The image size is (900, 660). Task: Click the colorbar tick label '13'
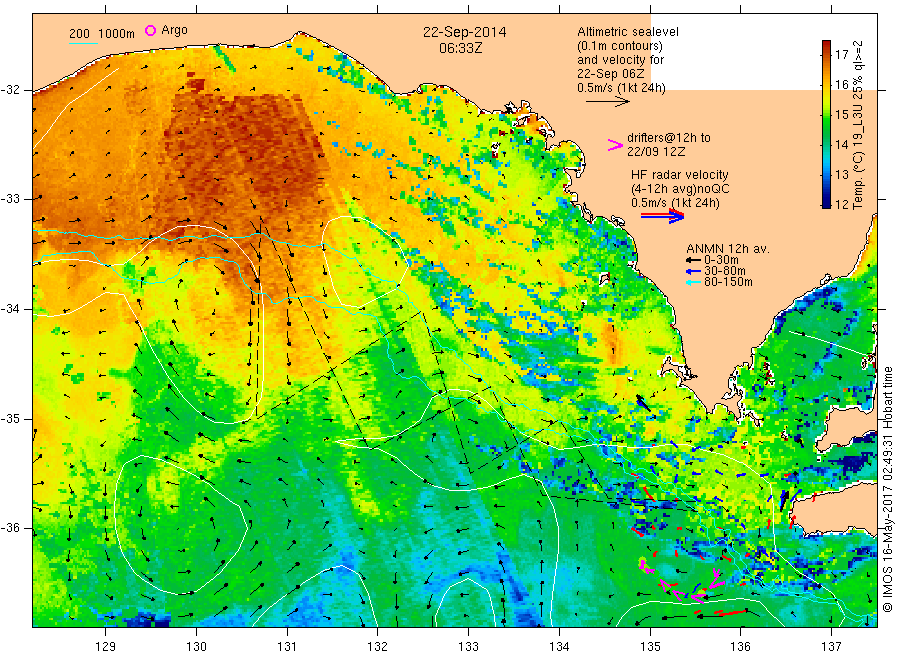tap(841, 174)
